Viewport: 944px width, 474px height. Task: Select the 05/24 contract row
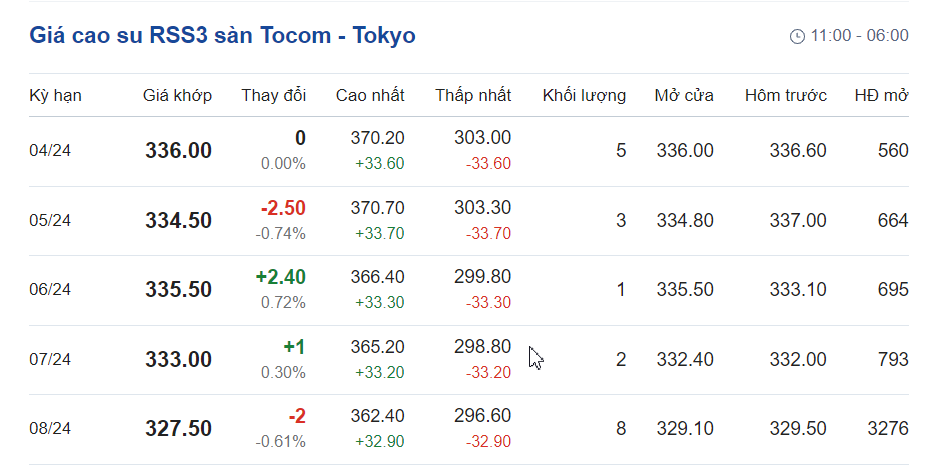point(50,221)
